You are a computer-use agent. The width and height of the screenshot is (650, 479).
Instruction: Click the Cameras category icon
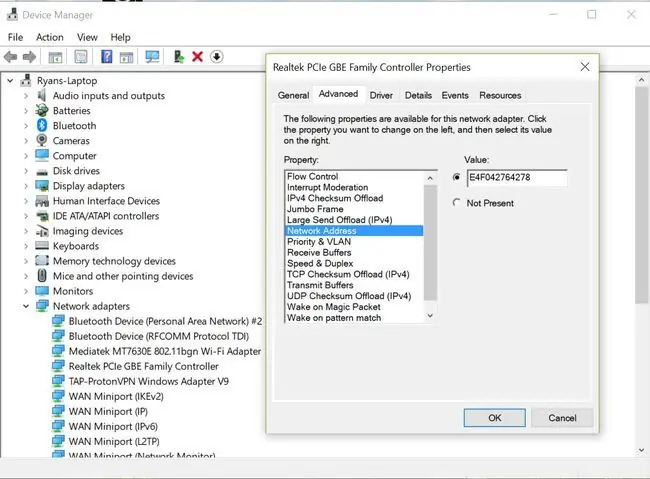[x=42, y=140]
